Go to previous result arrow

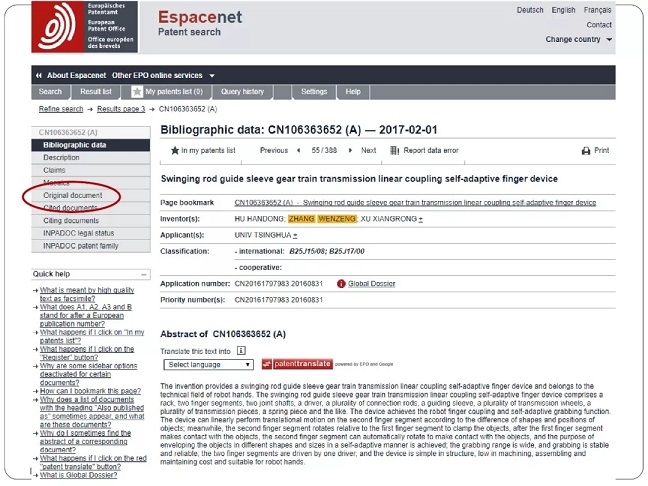pos(298,150)
